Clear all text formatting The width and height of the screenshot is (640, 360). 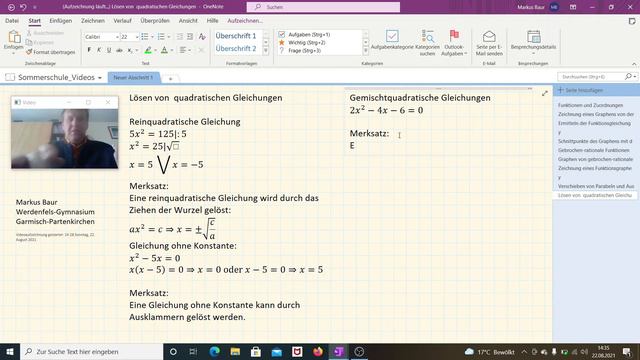pyautogui.click(x=202, y=37)
